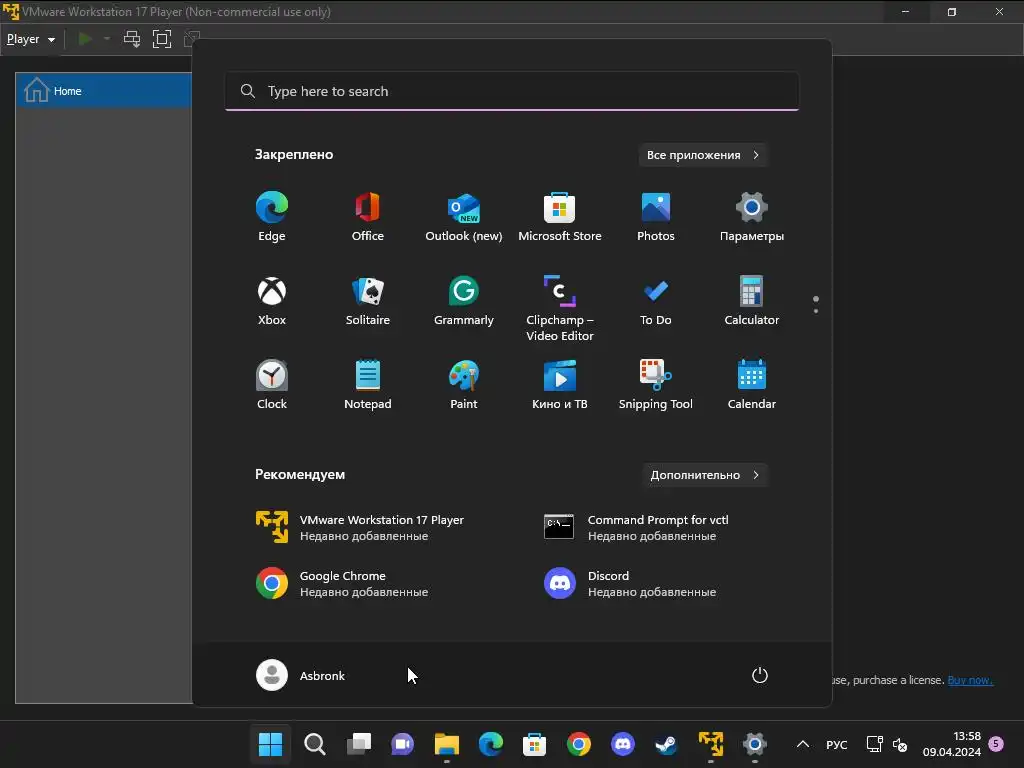Enter full screen mode in VMware toolbar
The height and width of the screenshot is (768, 1024).
click(161, 39)
